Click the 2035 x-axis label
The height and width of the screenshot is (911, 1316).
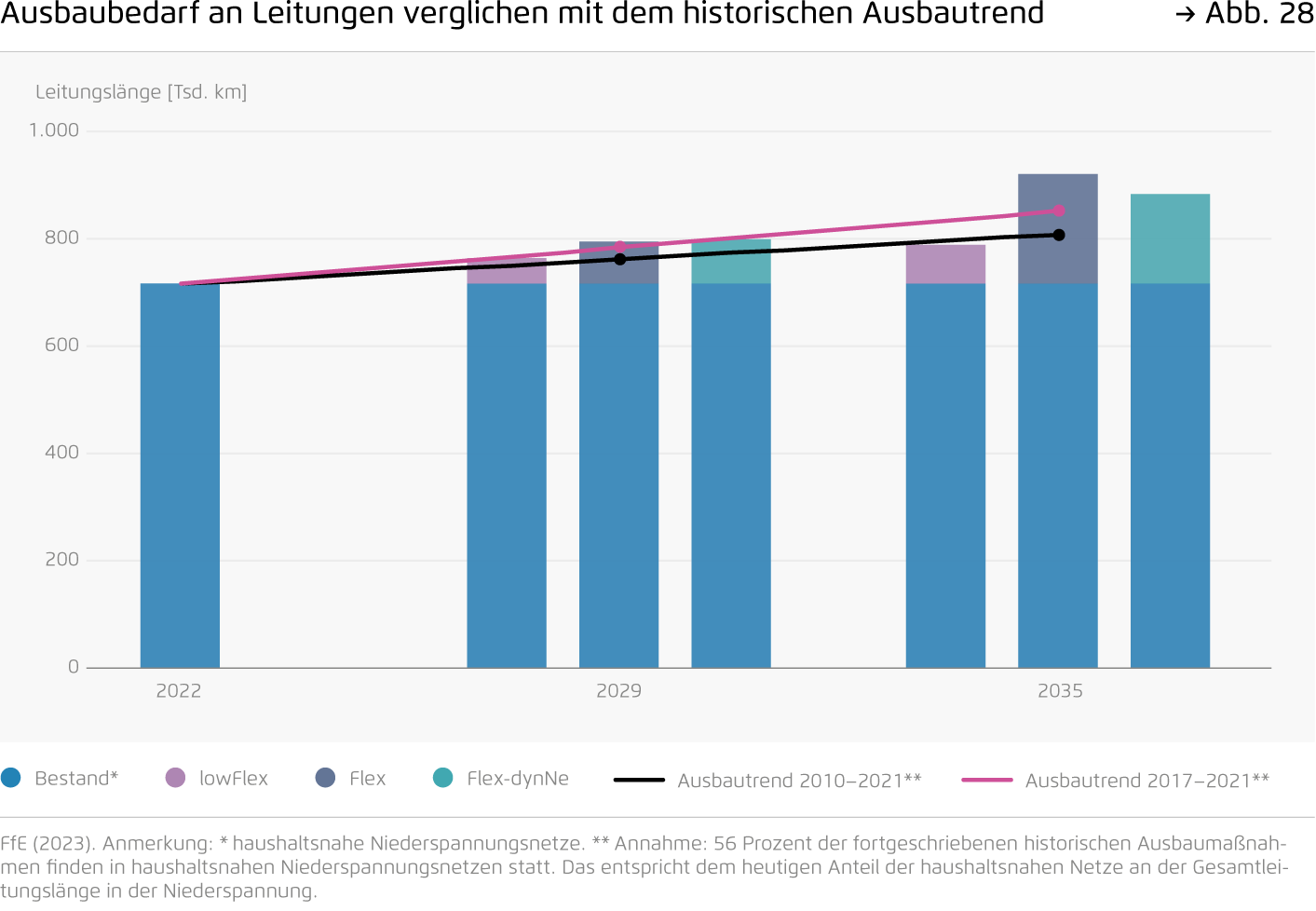[1060, 691]
